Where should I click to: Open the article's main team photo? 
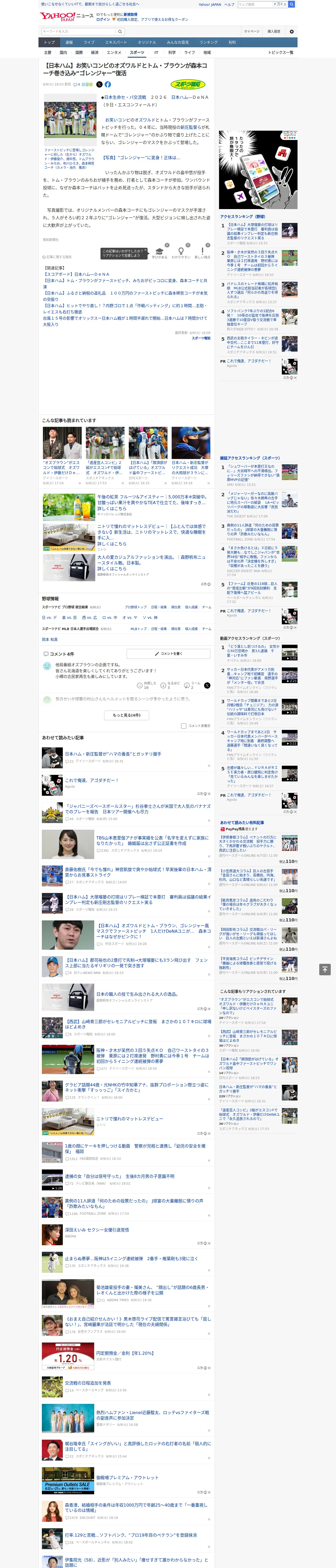[70, 120]
